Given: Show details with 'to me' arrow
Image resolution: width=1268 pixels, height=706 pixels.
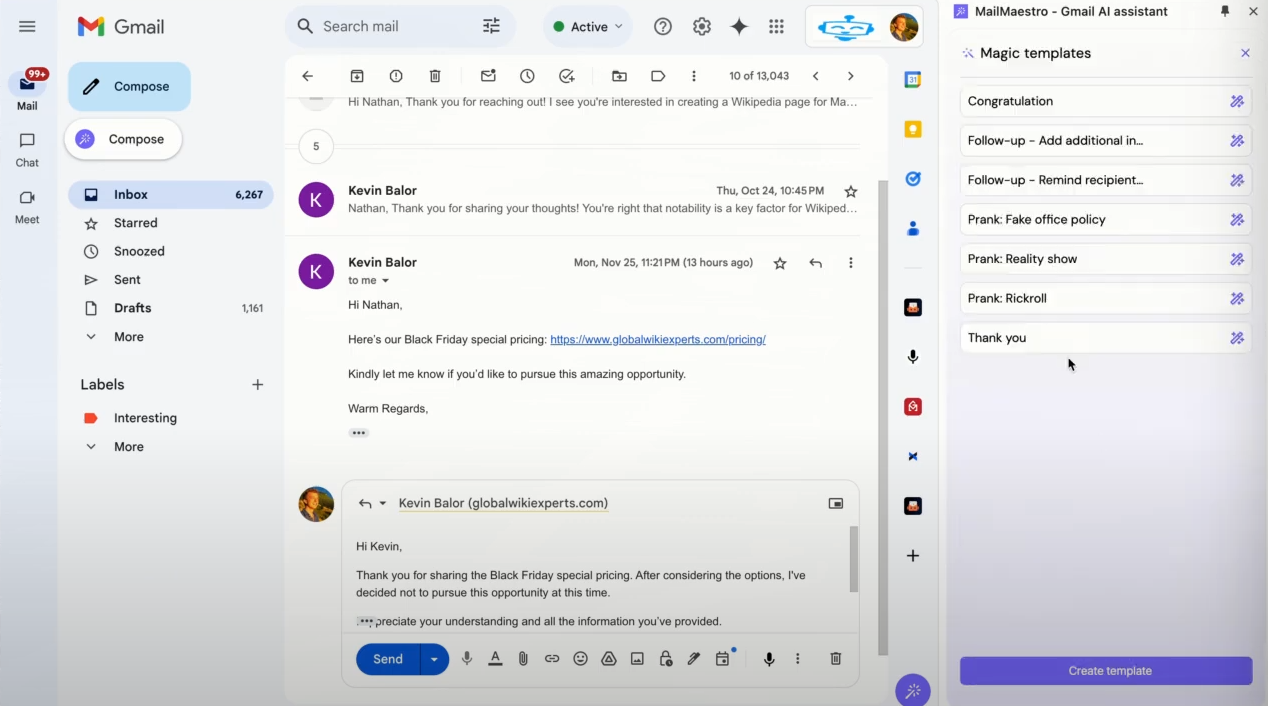Looking at the screenshot, I should pyautogui.click(x=386, y=281).
